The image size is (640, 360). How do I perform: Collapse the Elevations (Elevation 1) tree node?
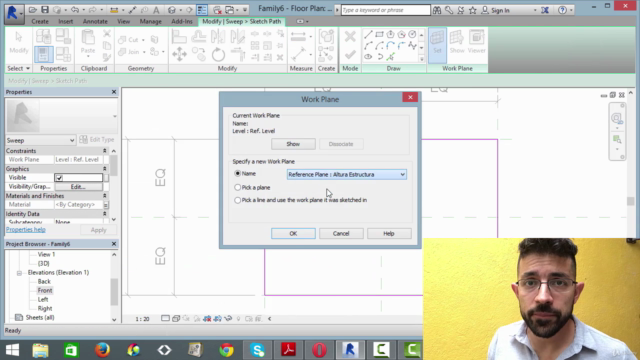click(x=19, y=273)
